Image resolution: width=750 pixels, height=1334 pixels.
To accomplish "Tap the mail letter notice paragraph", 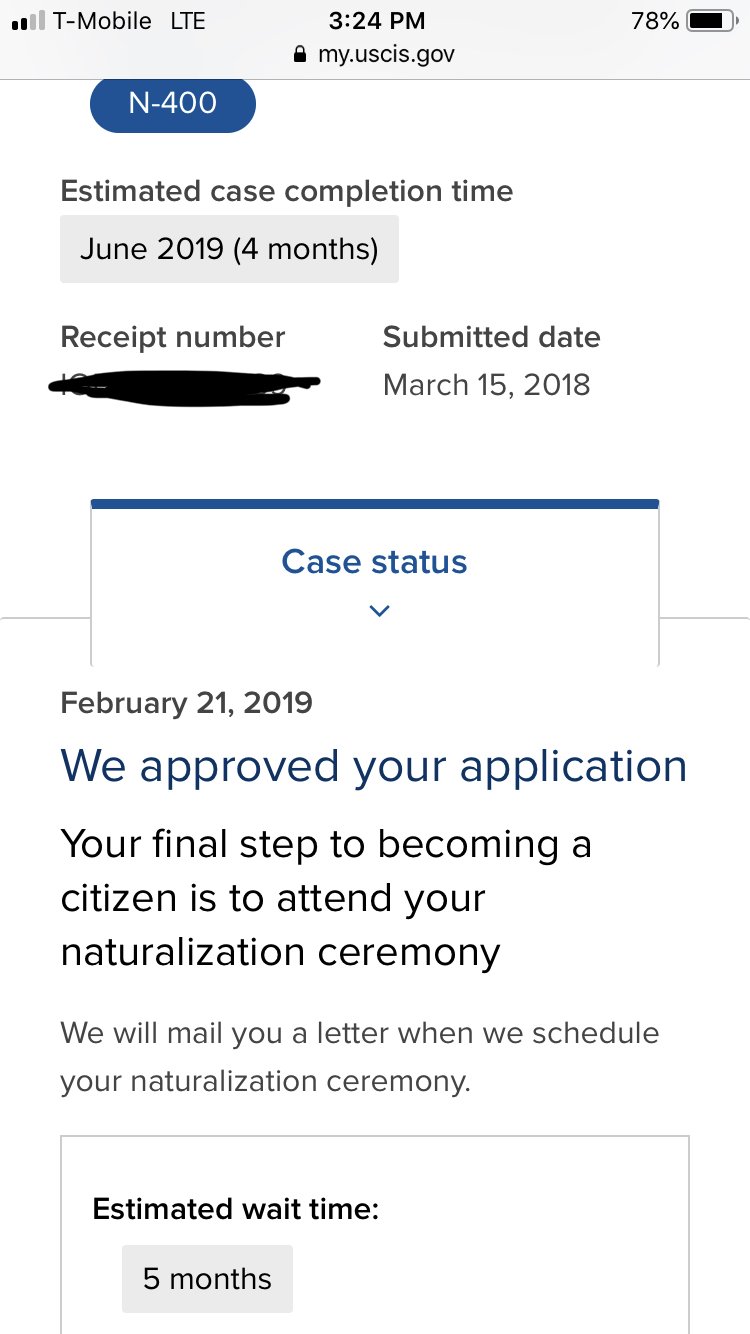I will [x=360, y=1057].
